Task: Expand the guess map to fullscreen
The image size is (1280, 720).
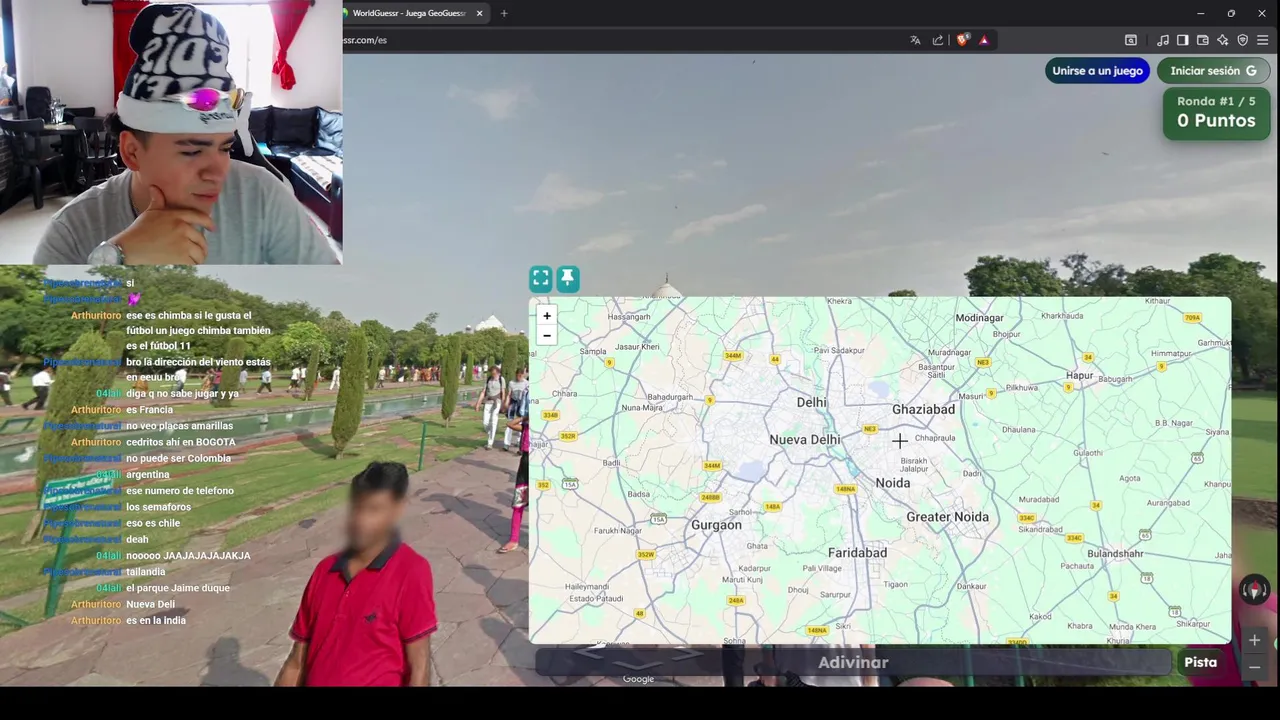Action: pos(540,278)
